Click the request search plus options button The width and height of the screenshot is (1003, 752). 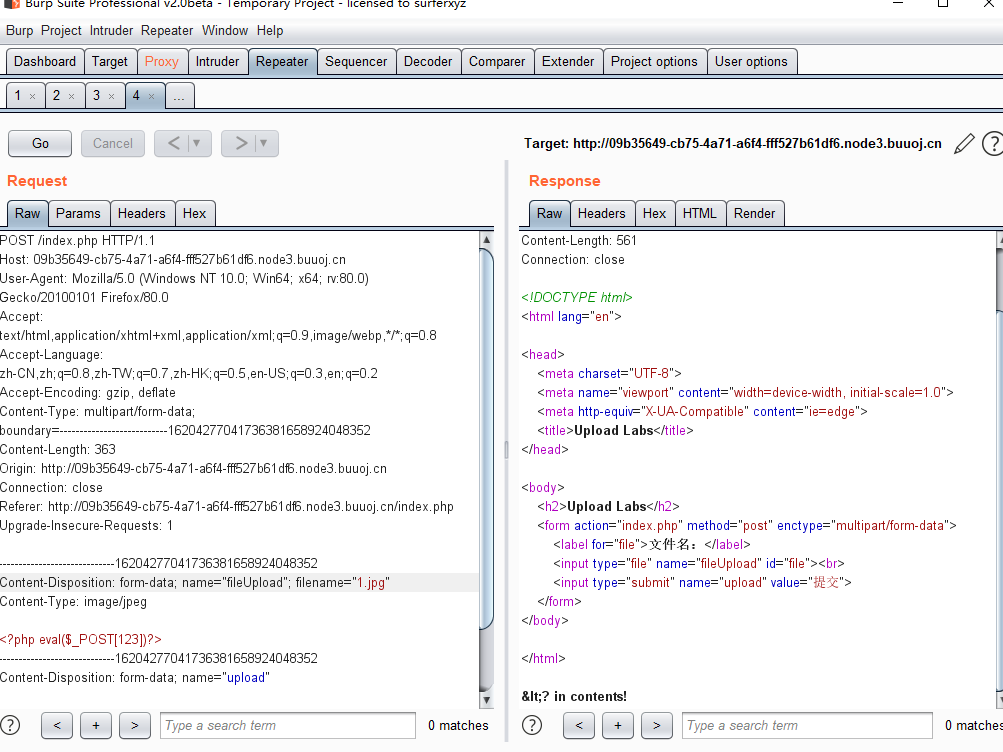click(x=96, y=725)
